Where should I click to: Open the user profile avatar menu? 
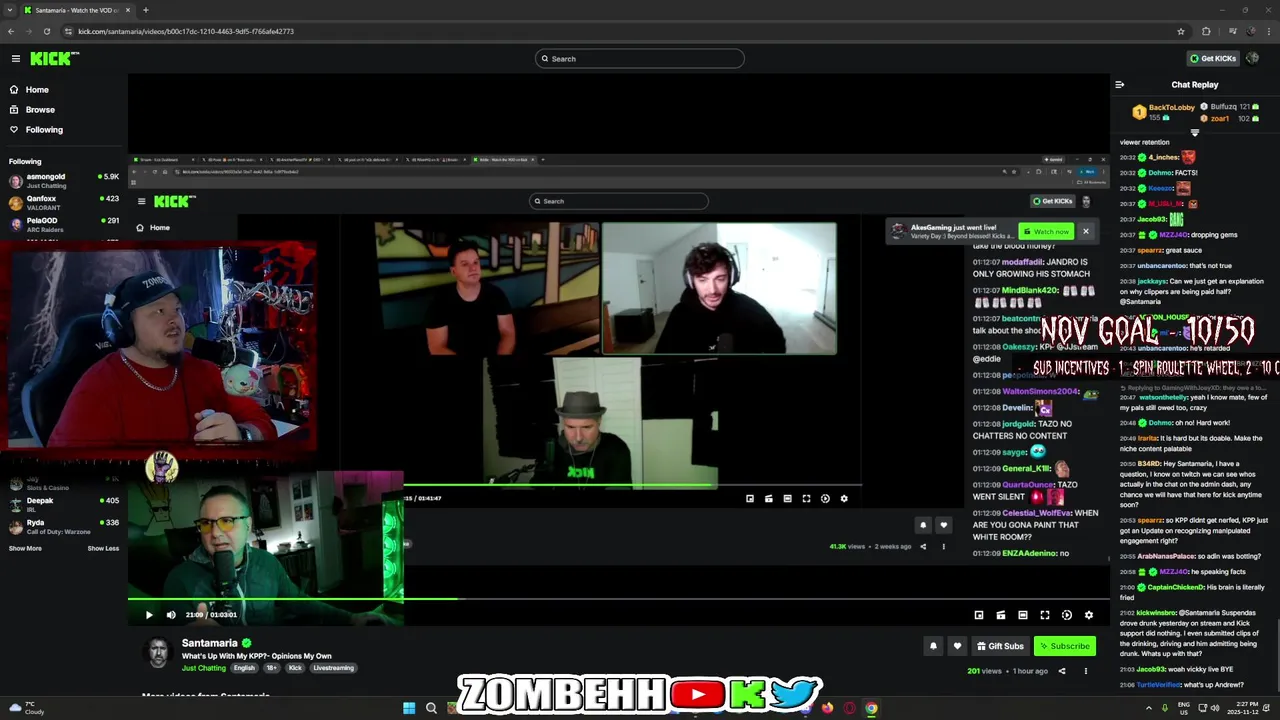pyautogui.click(x=1254, y=58)
